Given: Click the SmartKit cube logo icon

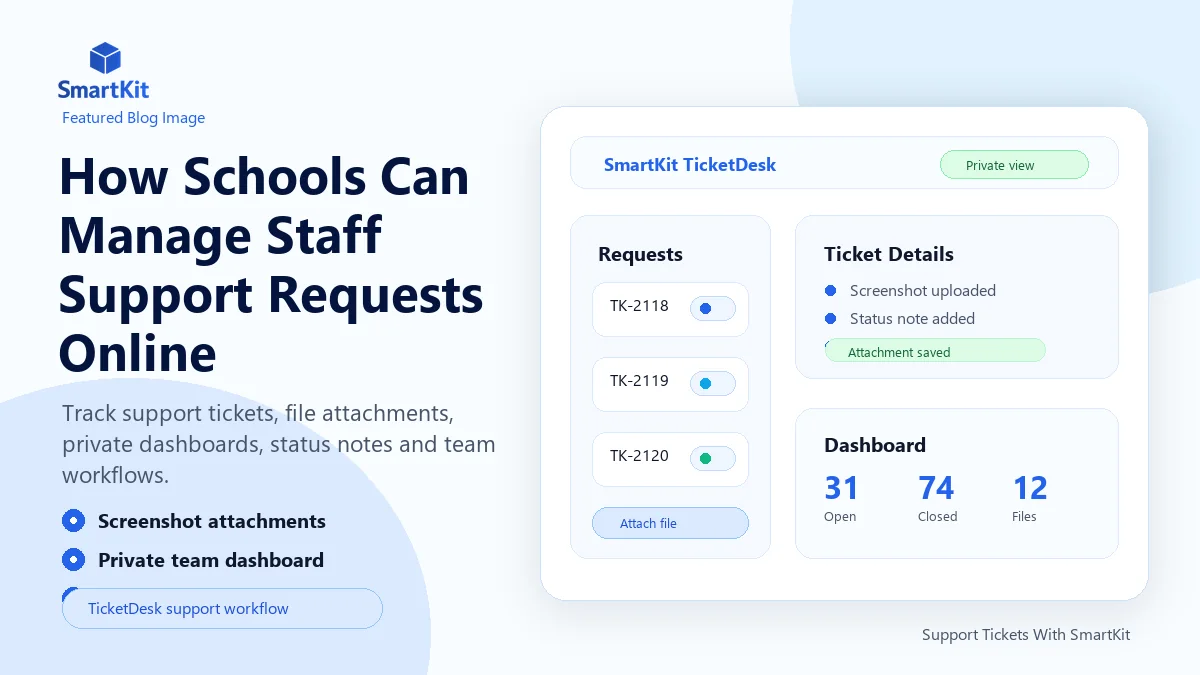Looking at the screenshot, I should point(104,58).
